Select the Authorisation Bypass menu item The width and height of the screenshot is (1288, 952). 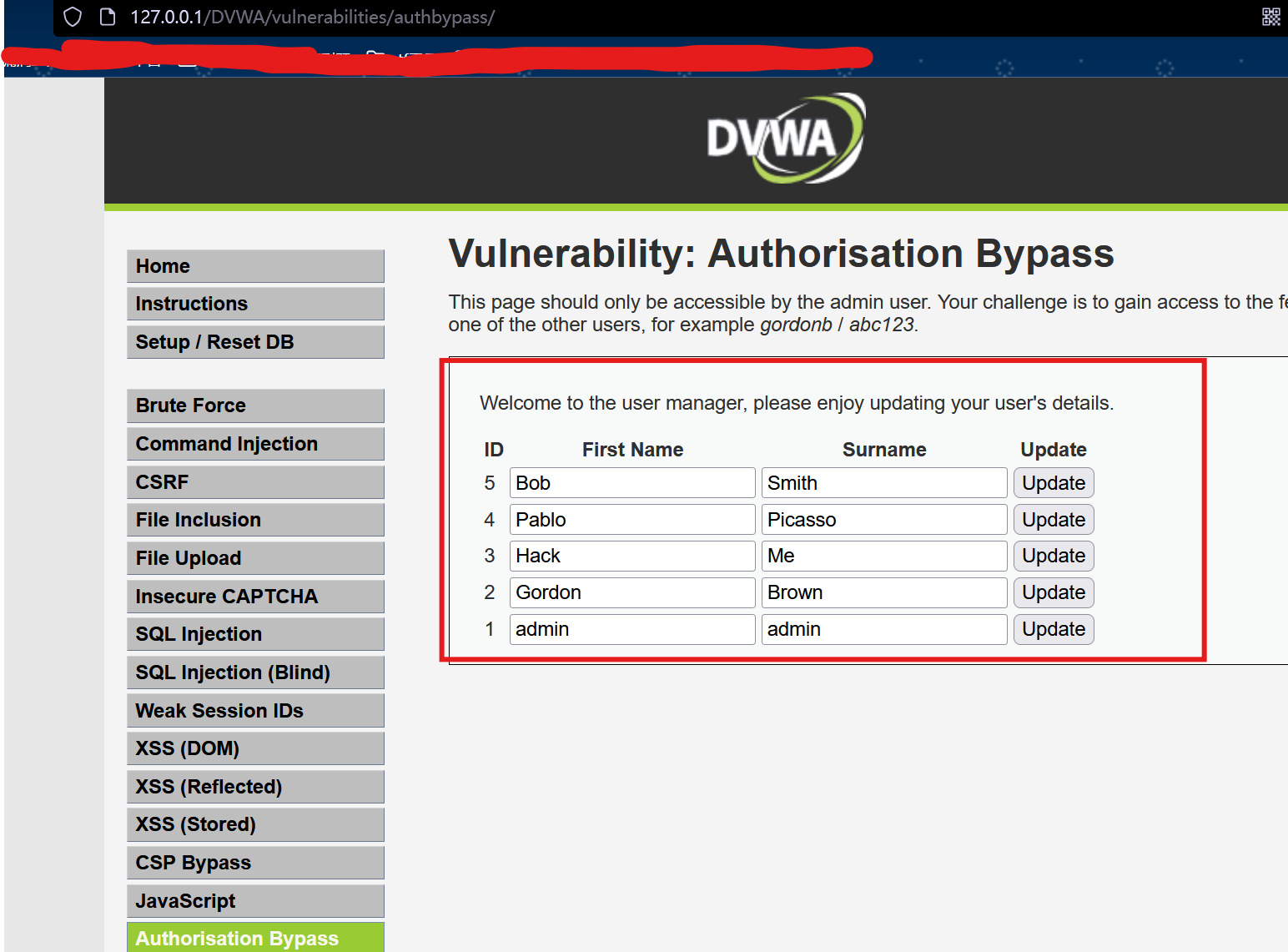click(255, 938)
